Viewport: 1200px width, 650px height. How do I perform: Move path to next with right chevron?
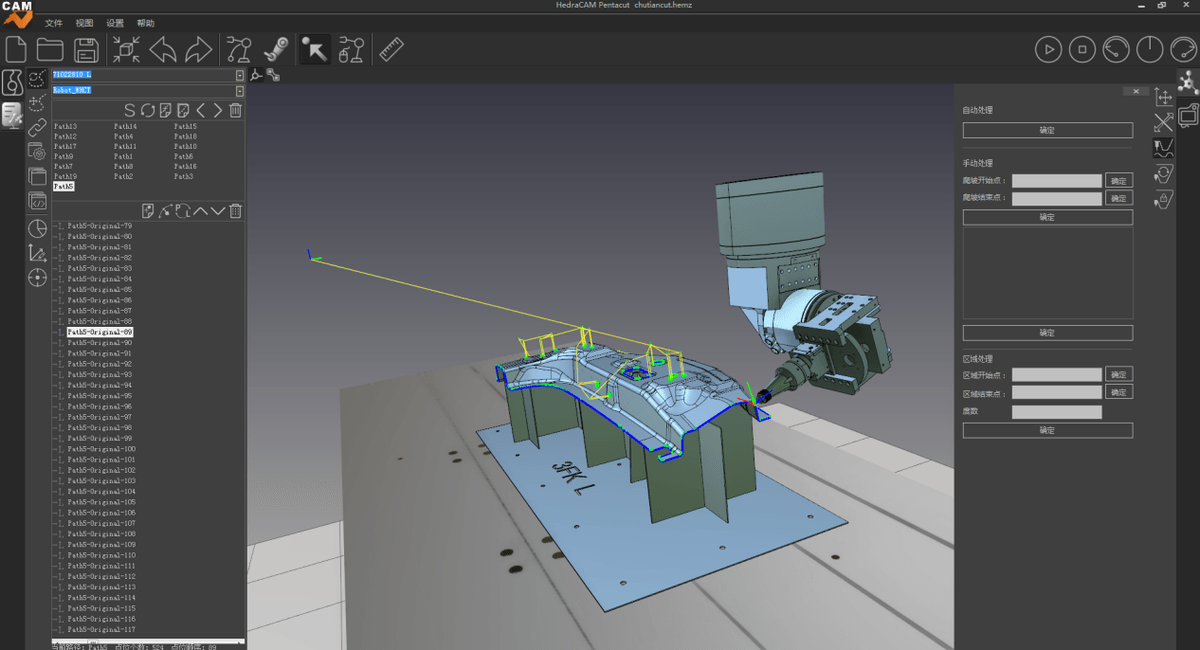point(217,110)
